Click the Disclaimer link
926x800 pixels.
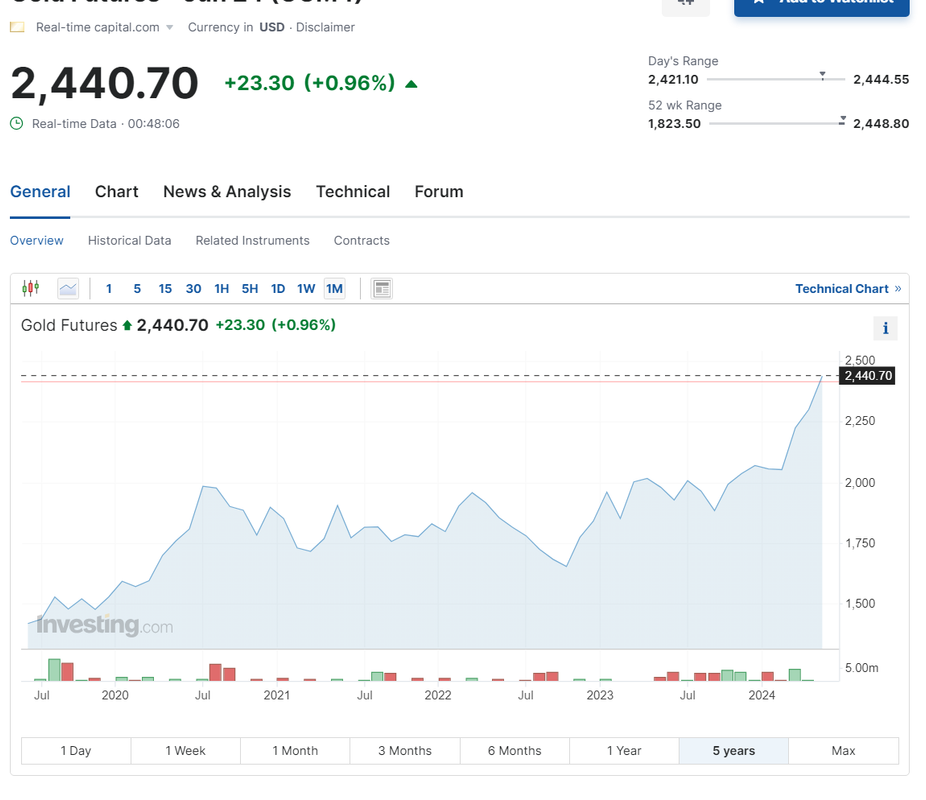pyautogui.click(x=325, y=27)
